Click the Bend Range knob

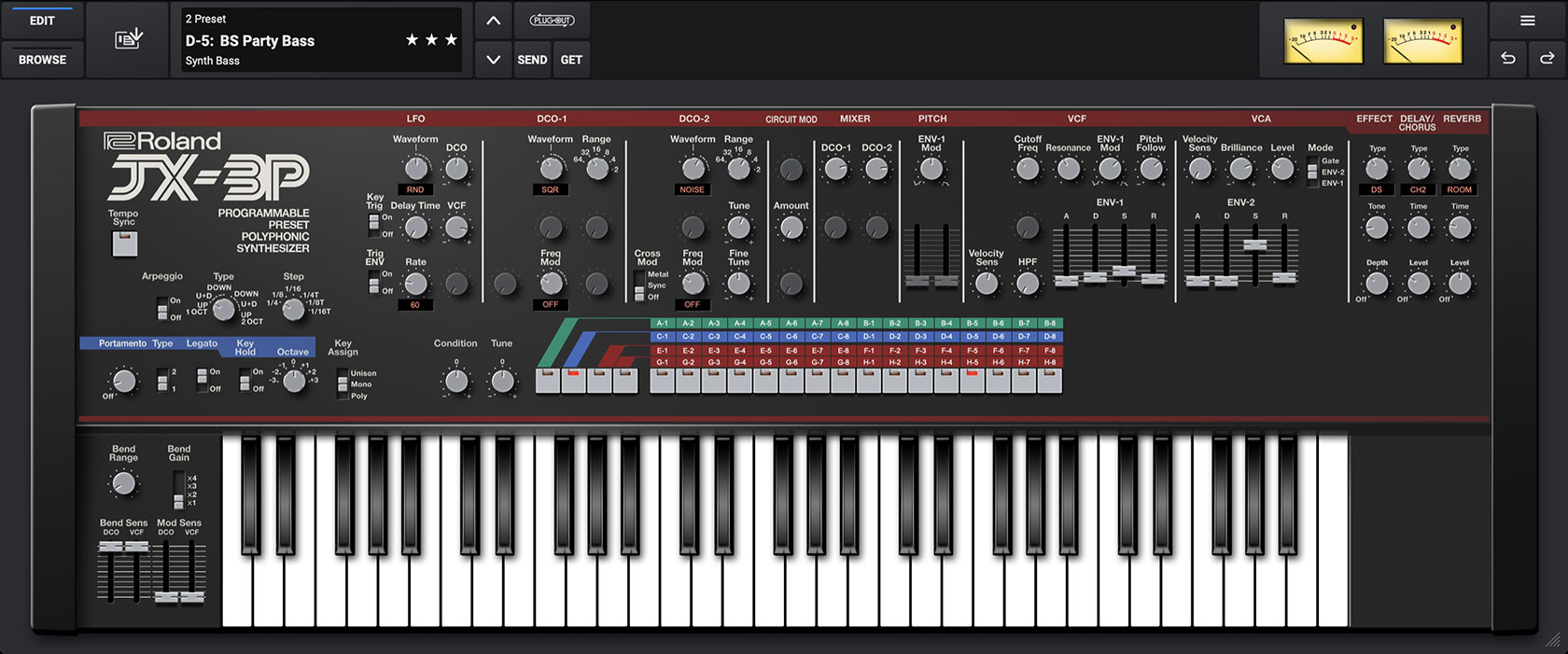123,483
